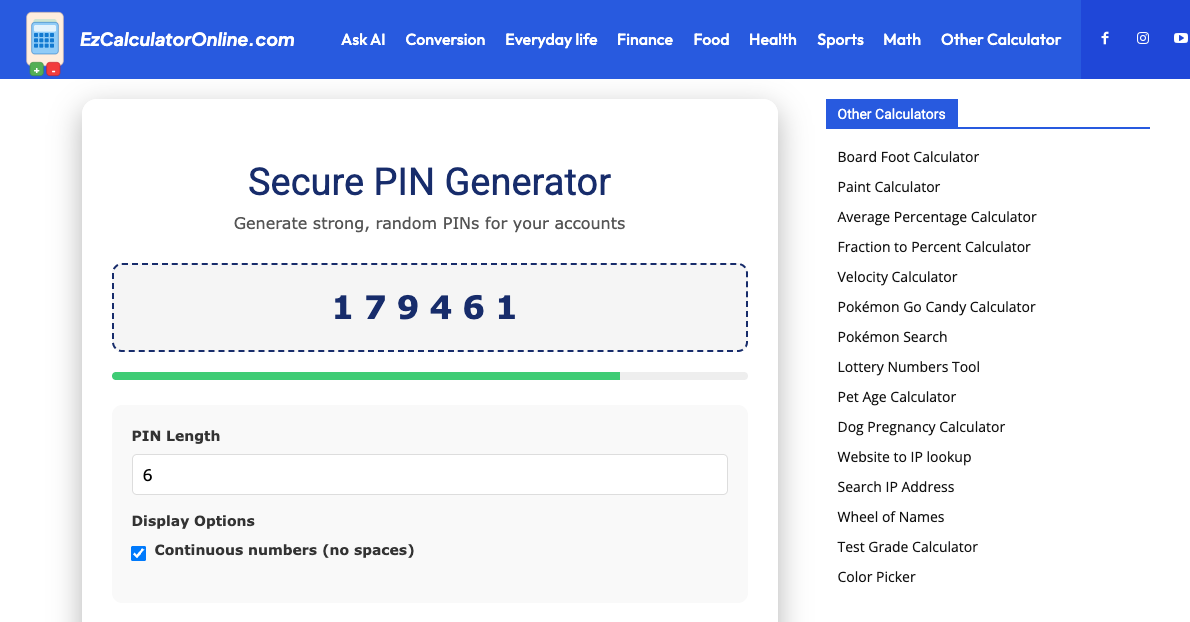Select the EzCalculatorOnline.com site title
Image resolution: width=1190 pixels, height=622 pixels.
click(x=187, y=39)
